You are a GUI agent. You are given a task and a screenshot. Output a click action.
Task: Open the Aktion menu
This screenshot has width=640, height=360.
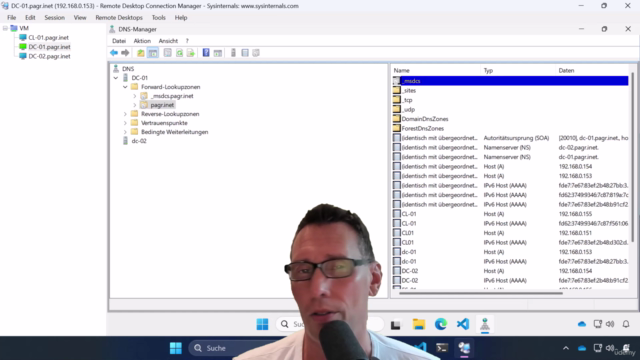(x=142, y=41)
